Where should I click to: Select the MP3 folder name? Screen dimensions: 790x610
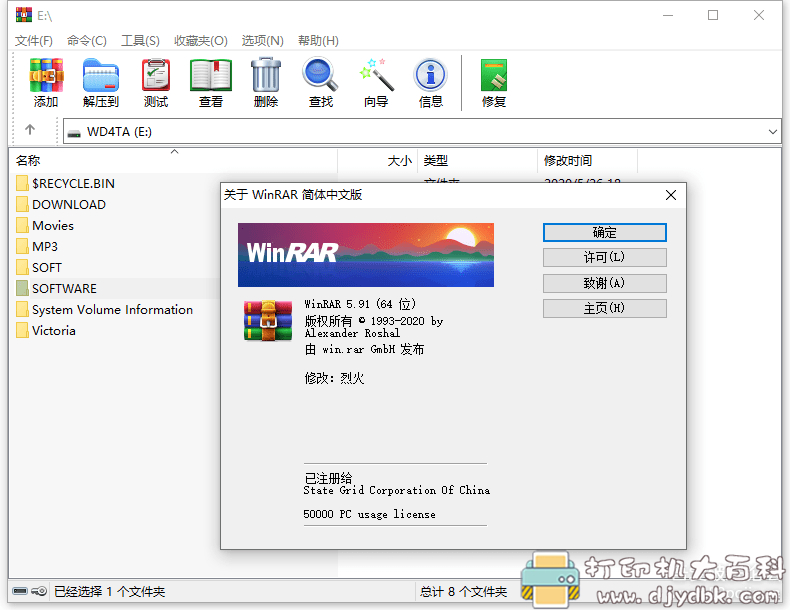coord(45,247)
